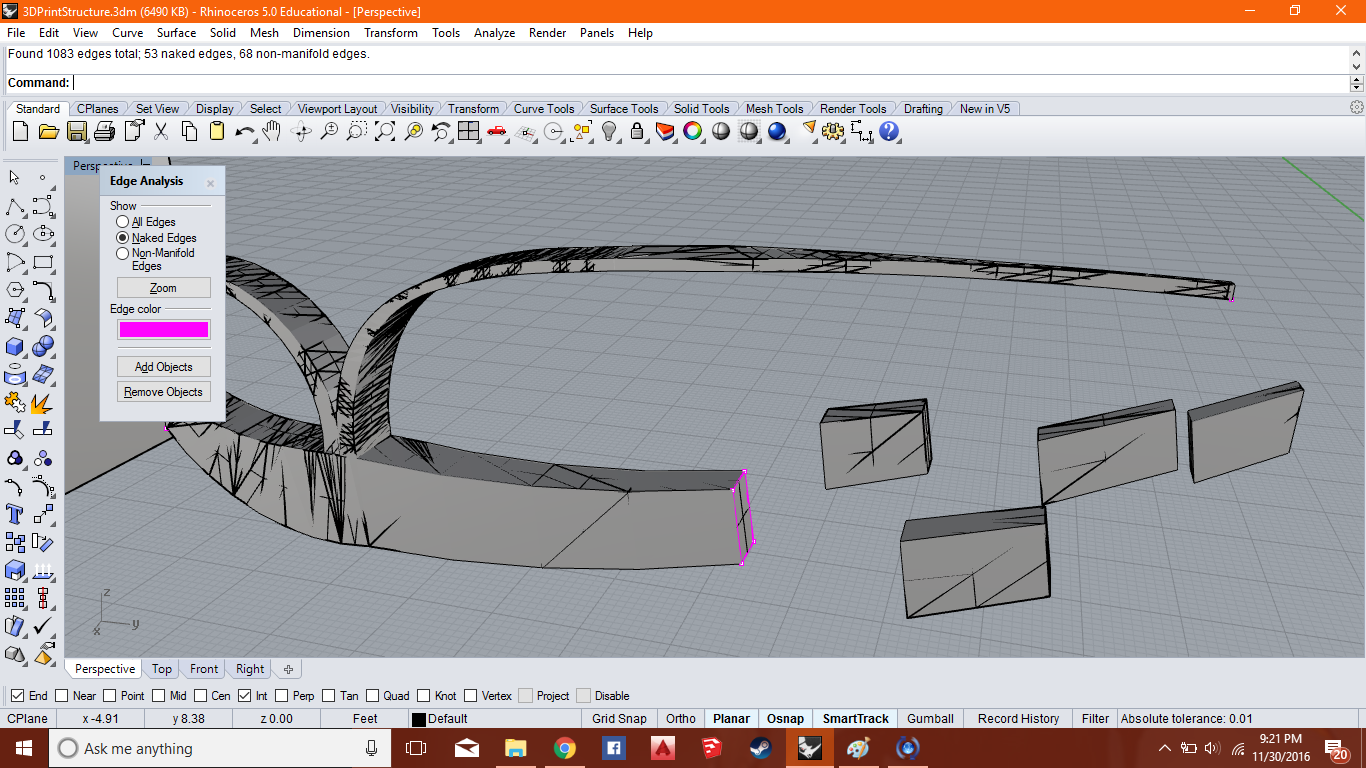Select the Box solid tool
Viewport: 1366px width, 768px height.
[x=15, y=346]
